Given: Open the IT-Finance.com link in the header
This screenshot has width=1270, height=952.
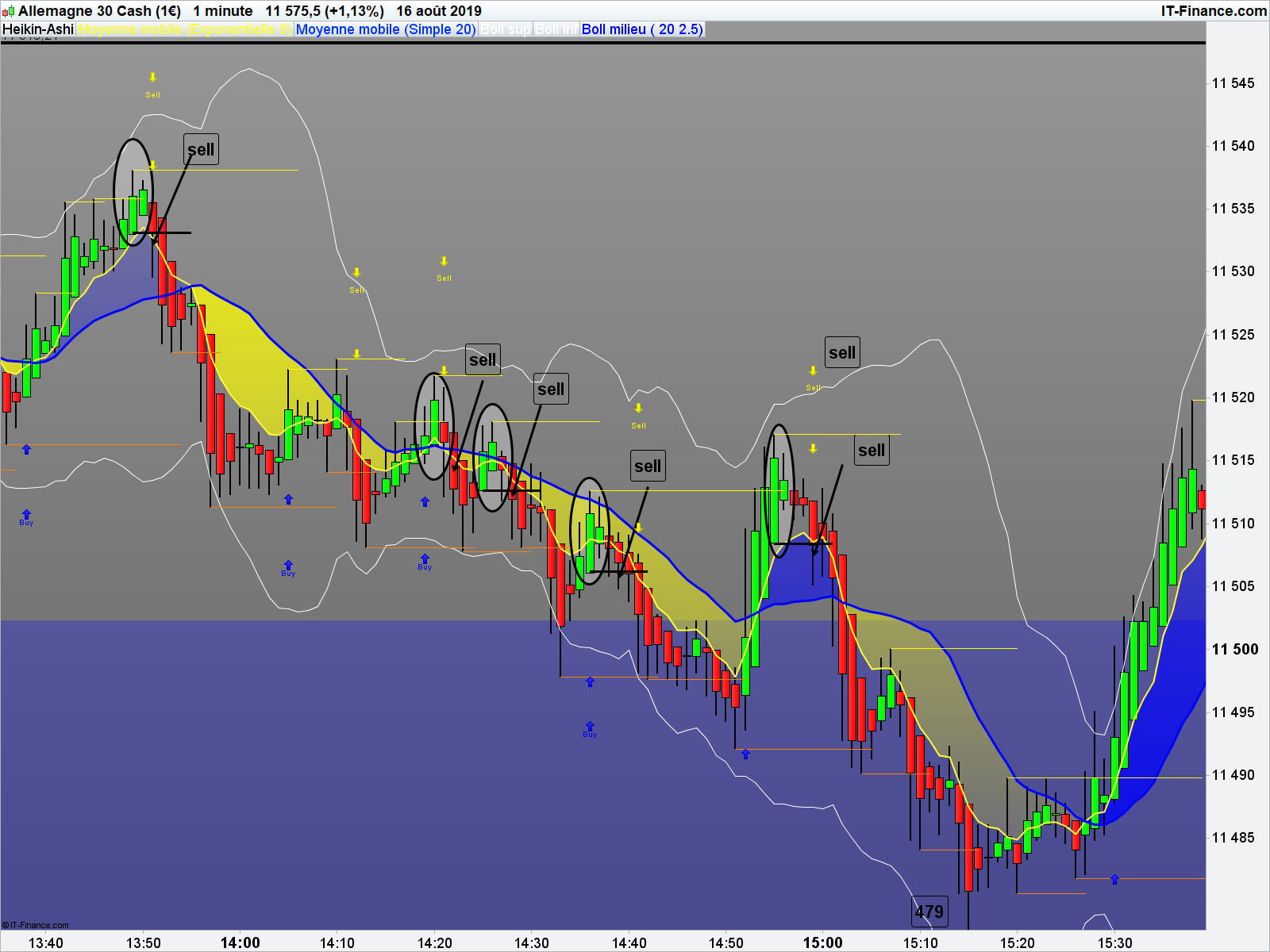Looking at the screenshot, I should [1214, 11].
